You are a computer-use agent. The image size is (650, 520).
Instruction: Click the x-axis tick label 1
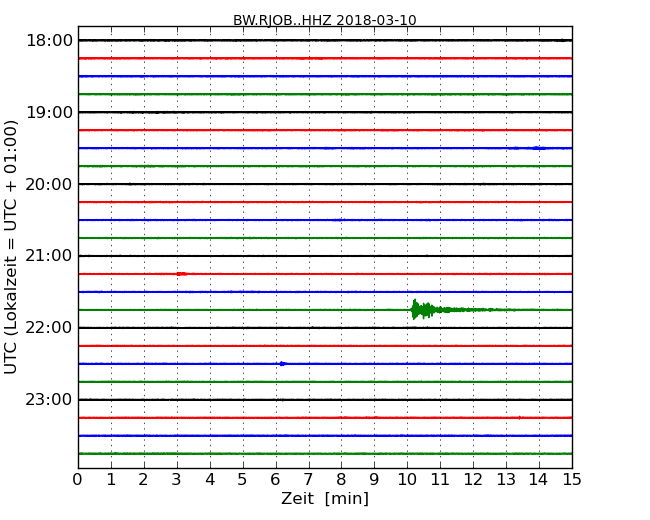pos(111,480)
